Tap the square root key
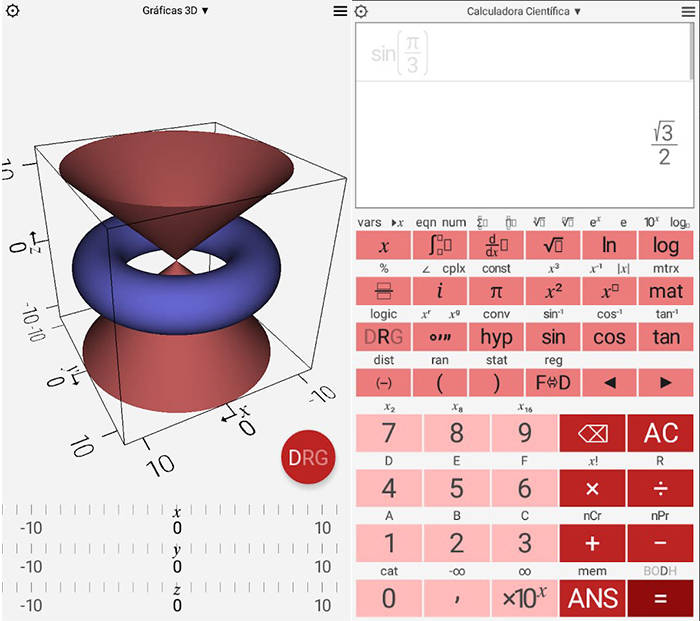Viewport: 700px width, 621px height. [x=552, y=246]
